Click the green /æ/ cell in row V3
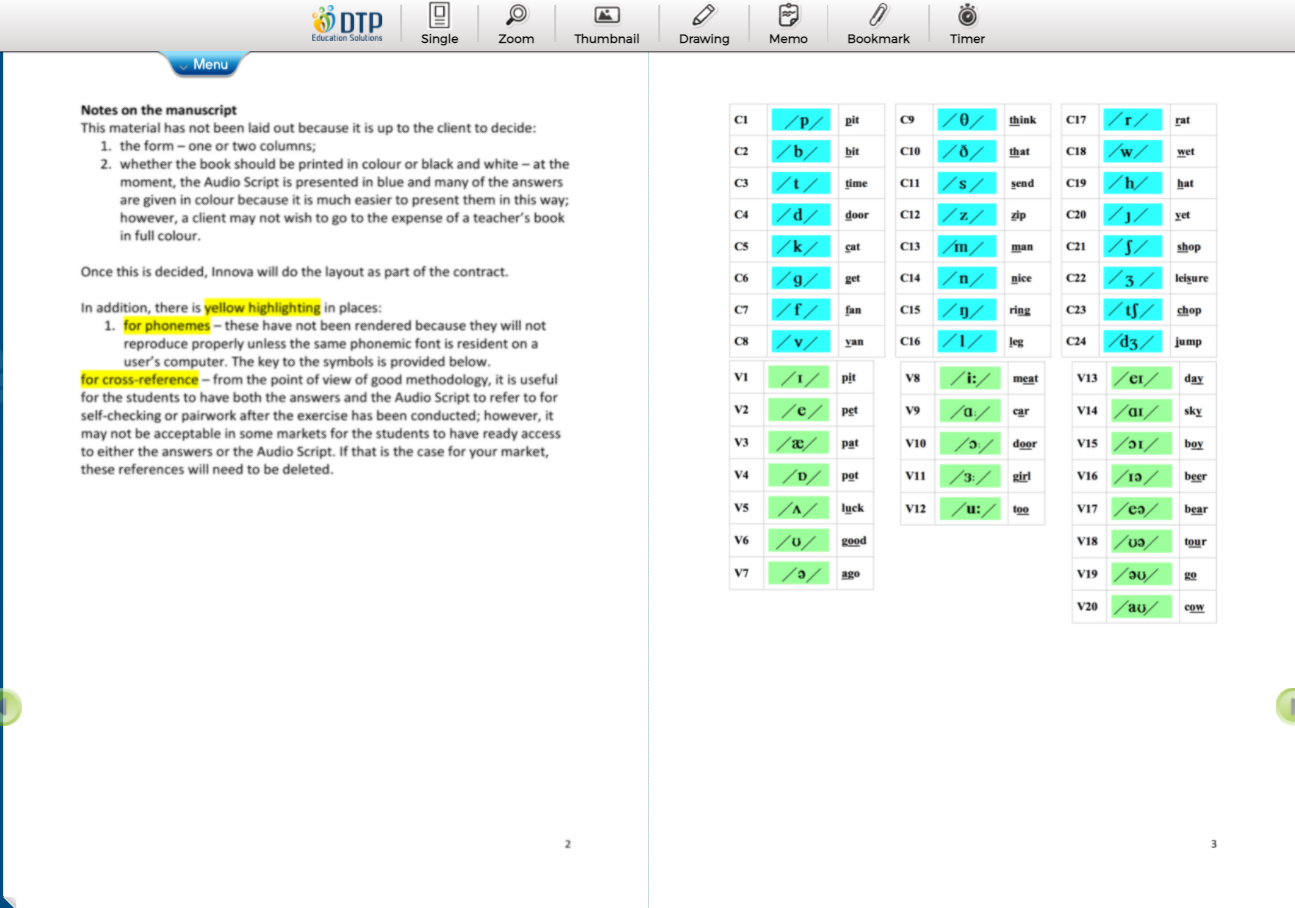Screen dimensions: 1295x908 pos(798,443)
